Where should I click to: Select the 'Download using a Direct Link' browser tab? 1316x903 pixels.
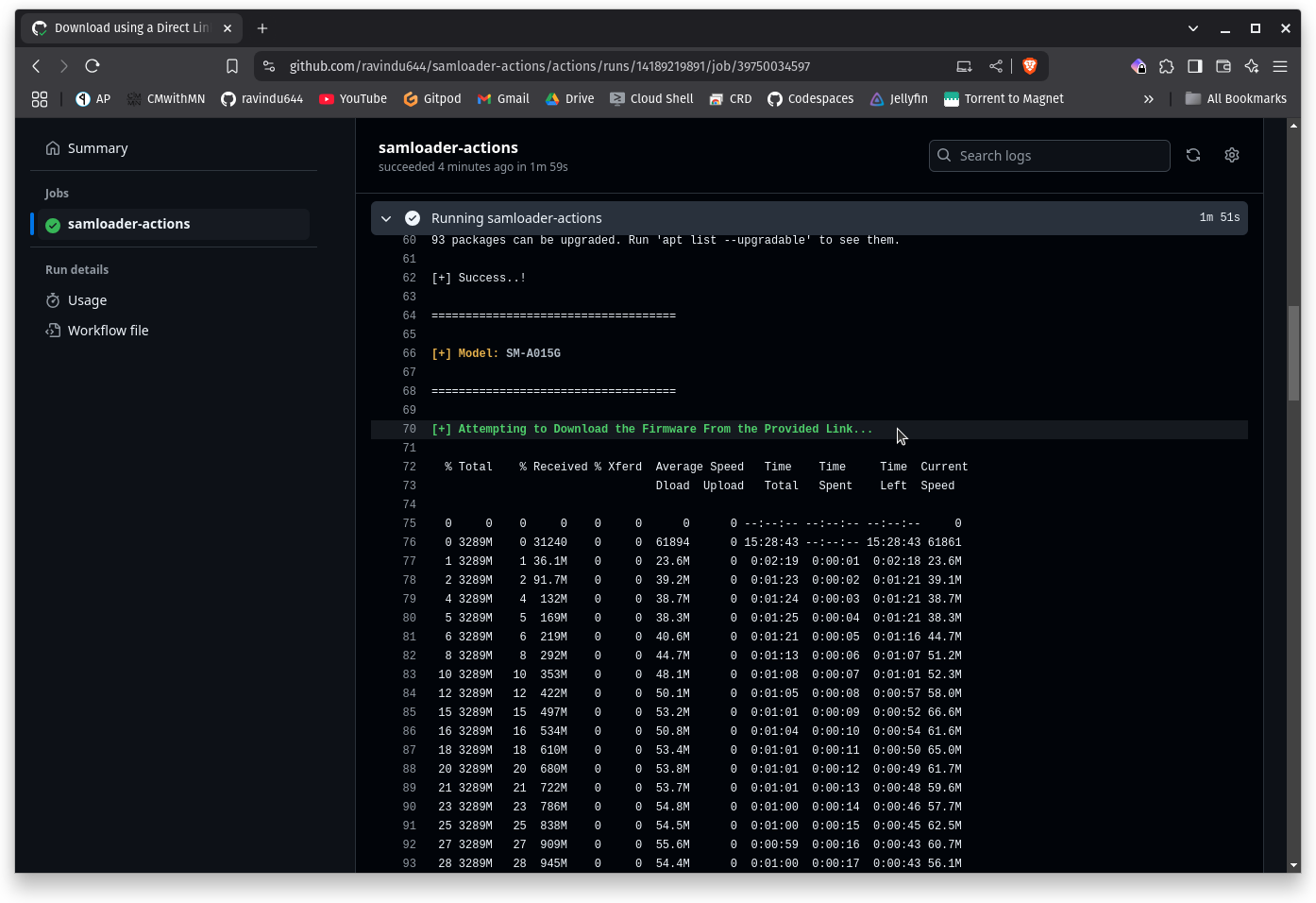click(x=131, y=28)
